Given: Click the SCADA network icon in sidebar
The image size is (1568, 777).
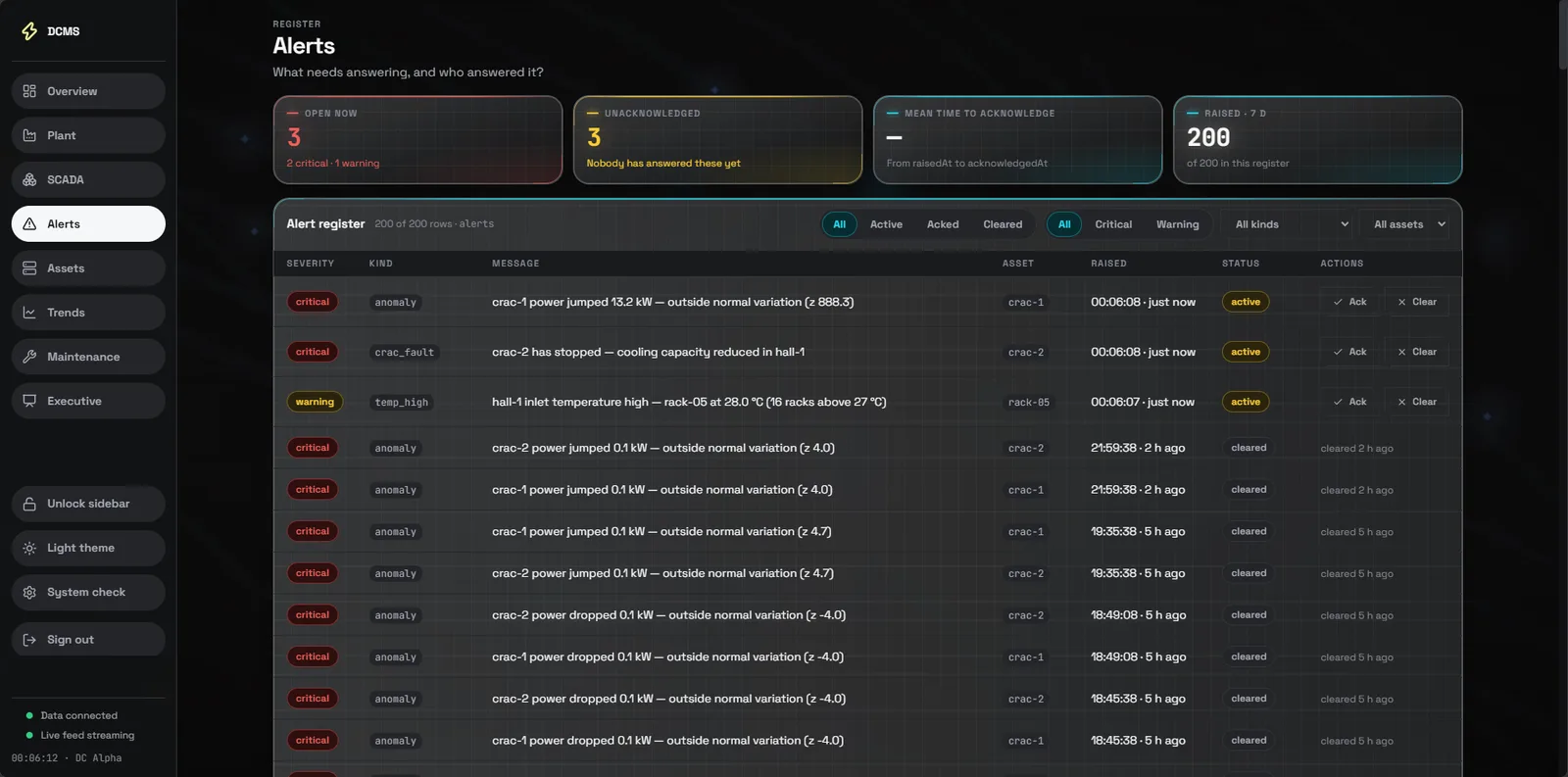Looking at the screenshot, I should click(x=29, y=179).
